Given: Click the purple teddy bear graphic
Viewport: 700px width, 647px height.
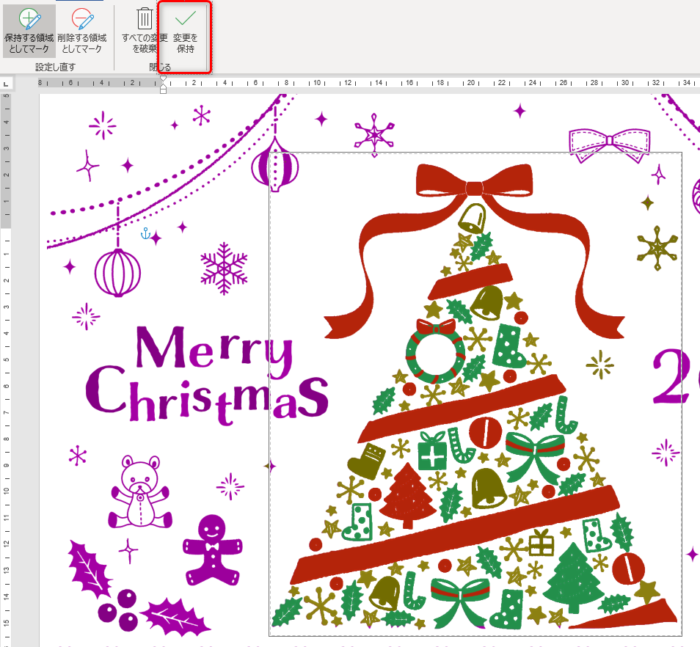Looking at the screenshot, I should (138, 492).
